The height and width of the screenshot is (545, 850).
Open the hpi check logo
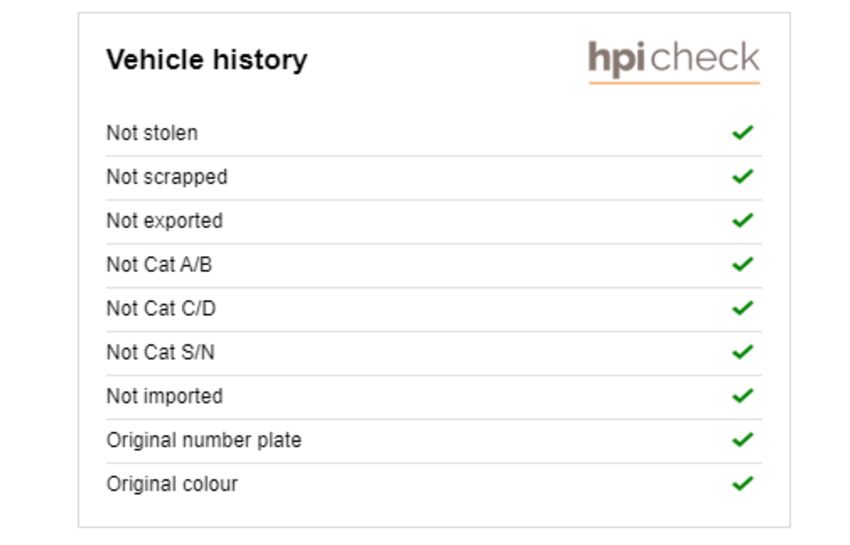[x=674, y=61]
